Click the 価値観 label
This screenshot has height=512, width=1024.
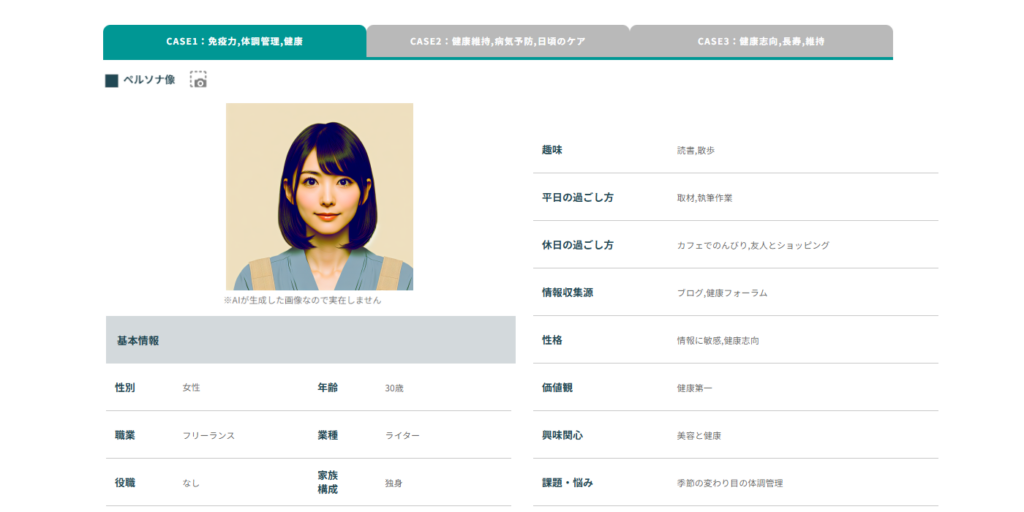click(x=557, y=387)
